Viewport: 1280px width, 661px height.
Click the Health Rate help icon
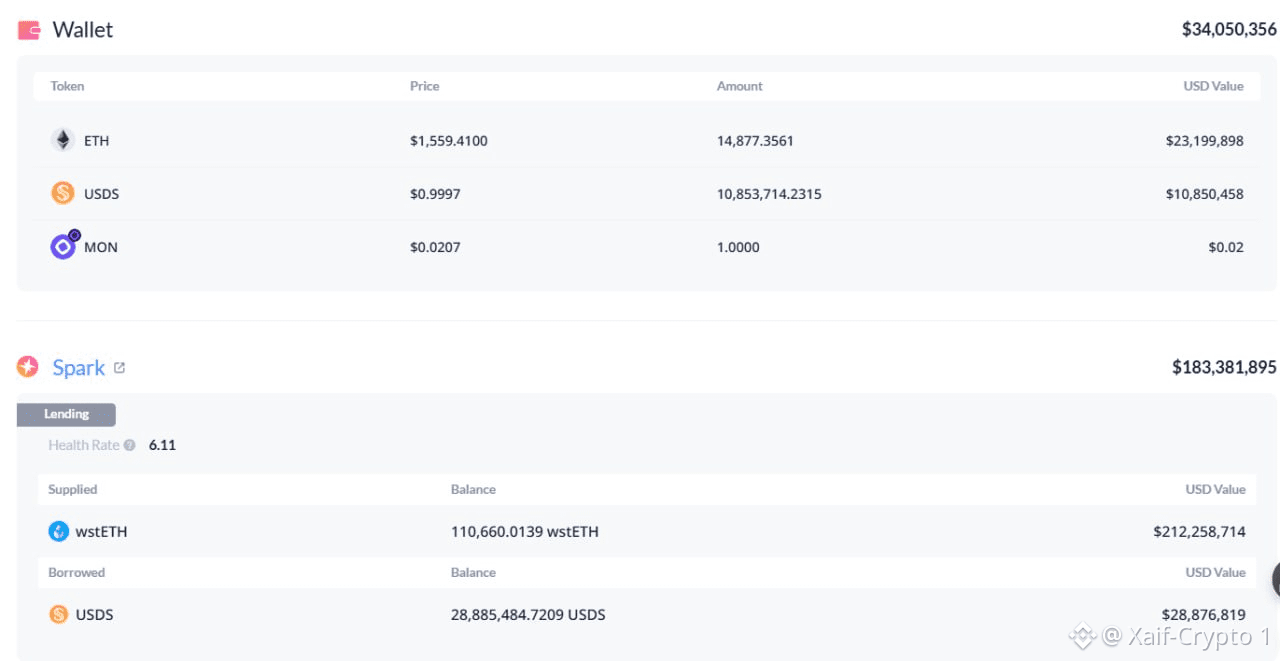(130, 445)
